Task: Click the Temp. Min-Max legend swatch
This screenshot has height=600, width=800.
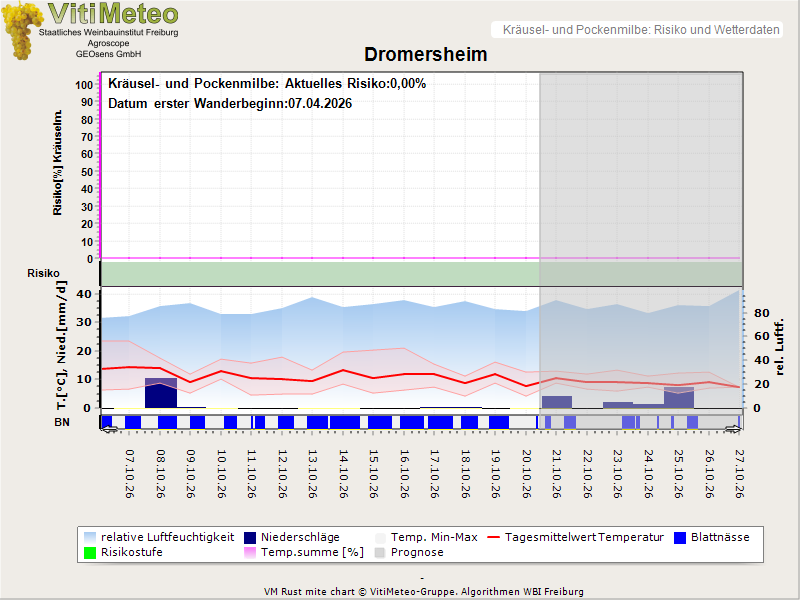Action: pos(380,538)
